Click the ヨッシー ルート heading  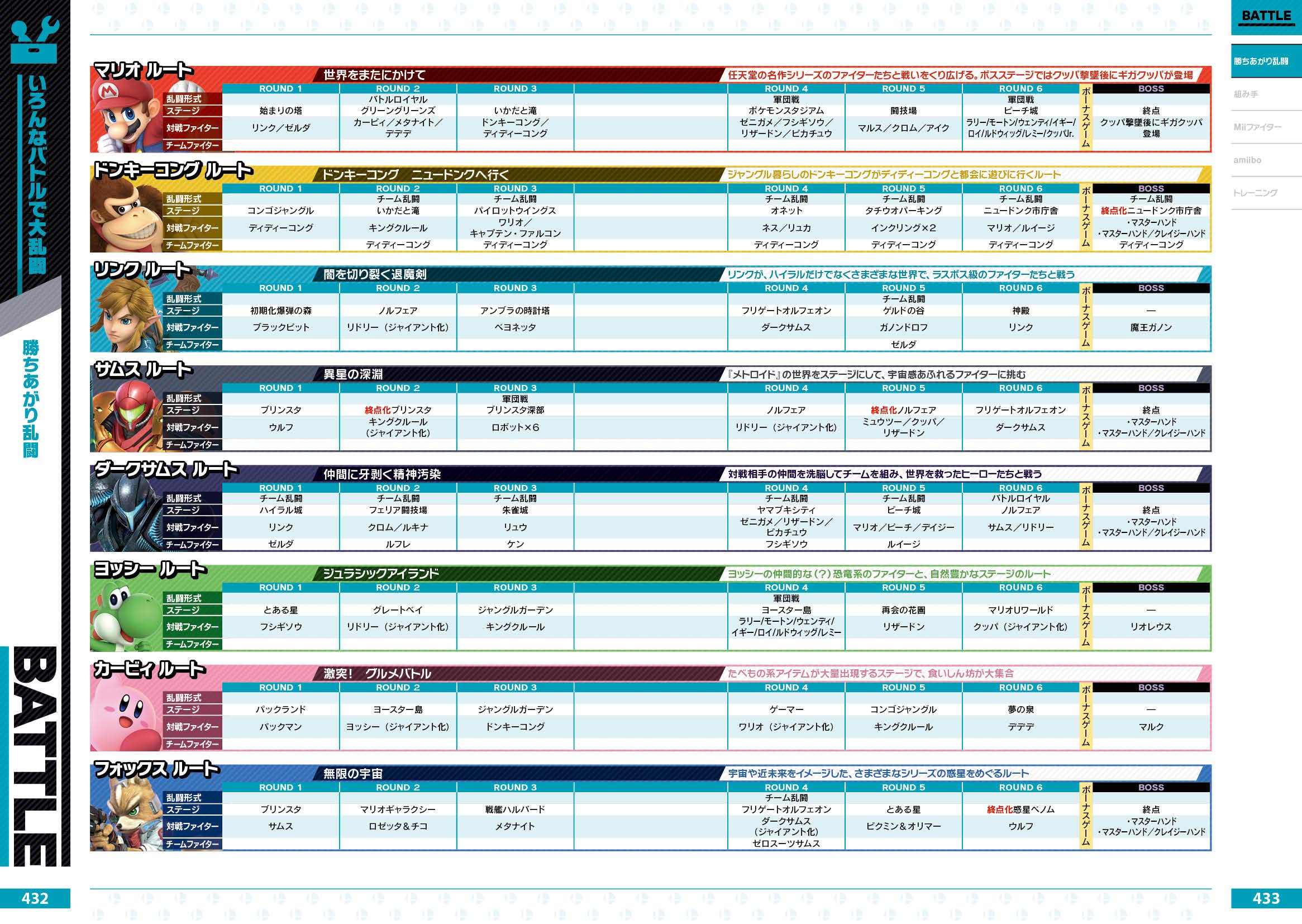pos(150,569)
